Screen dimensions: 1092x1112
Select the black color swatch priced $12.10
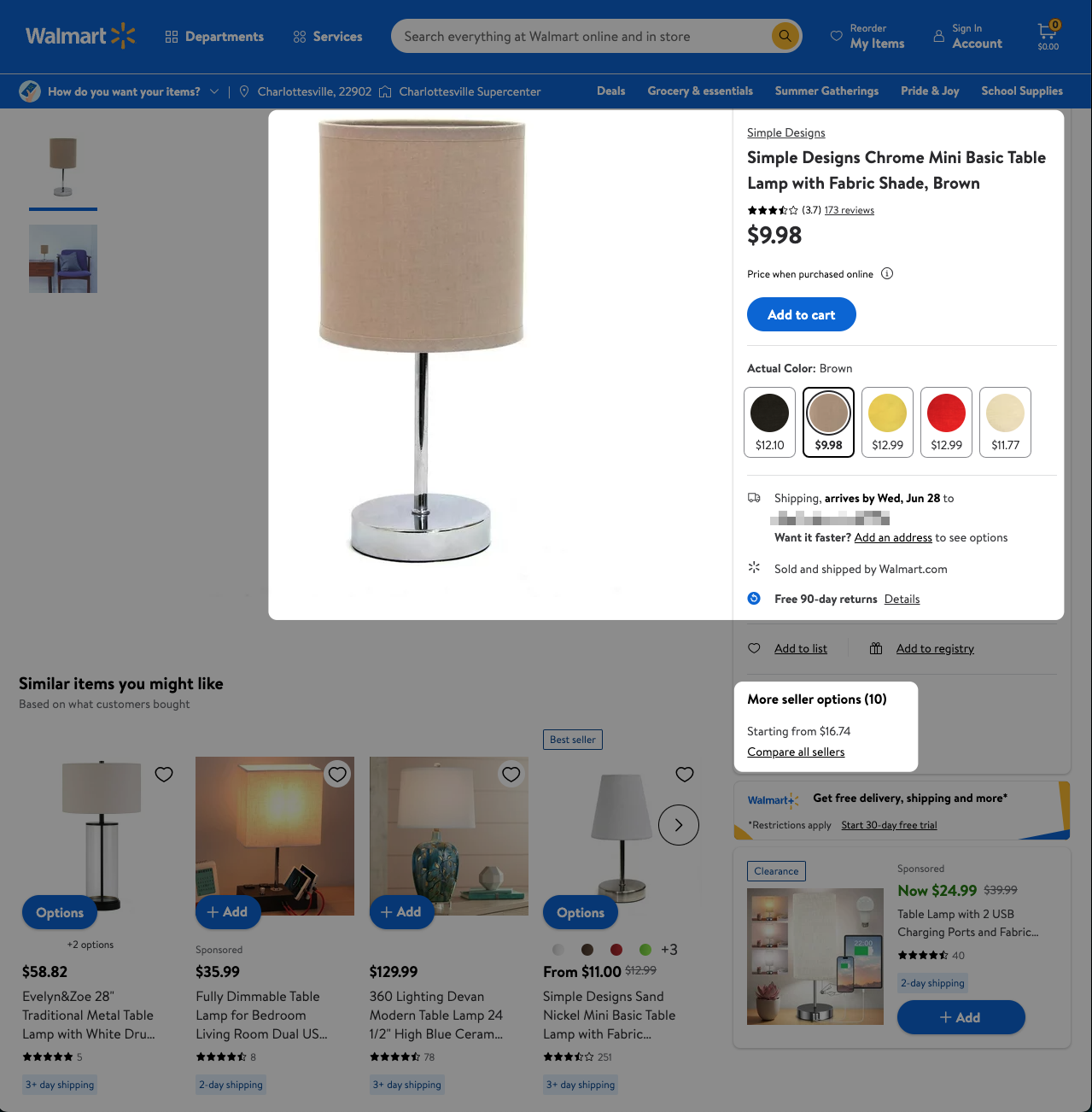point(769,422)
